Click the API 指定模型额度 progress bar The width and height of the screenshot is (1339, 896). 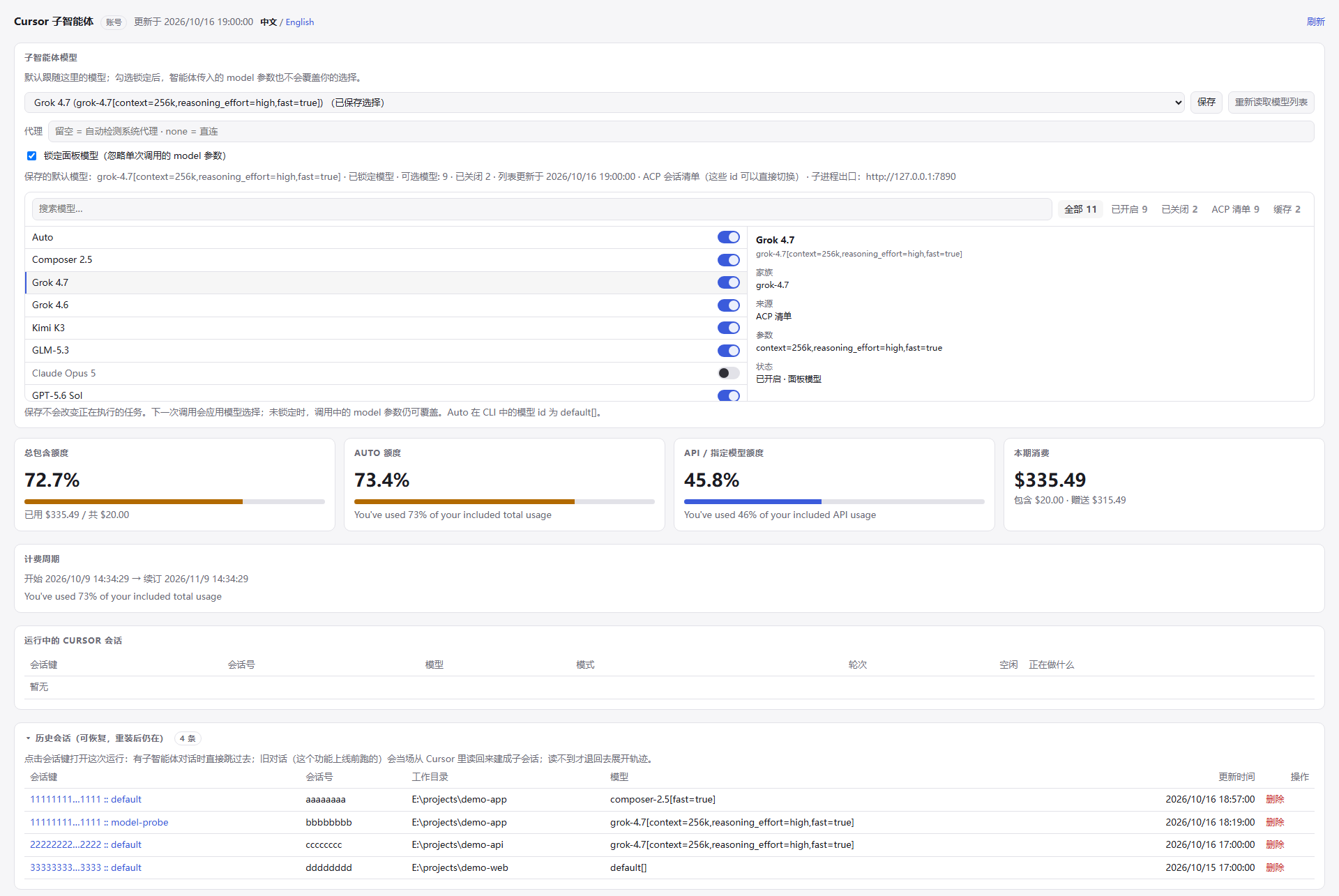tap(834, 501)
